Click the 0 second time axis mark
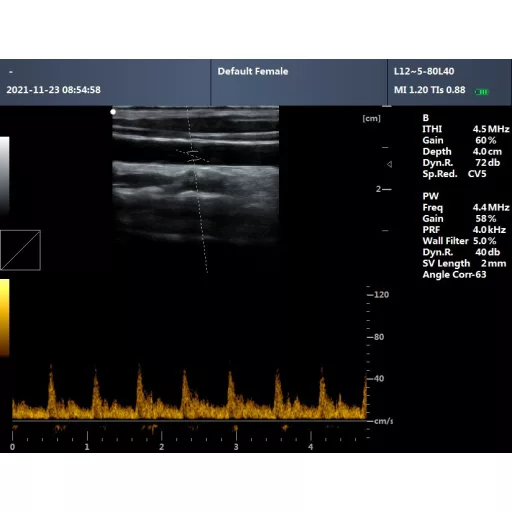The width and height of the screenshot is (512, 512). pos(12,447)
